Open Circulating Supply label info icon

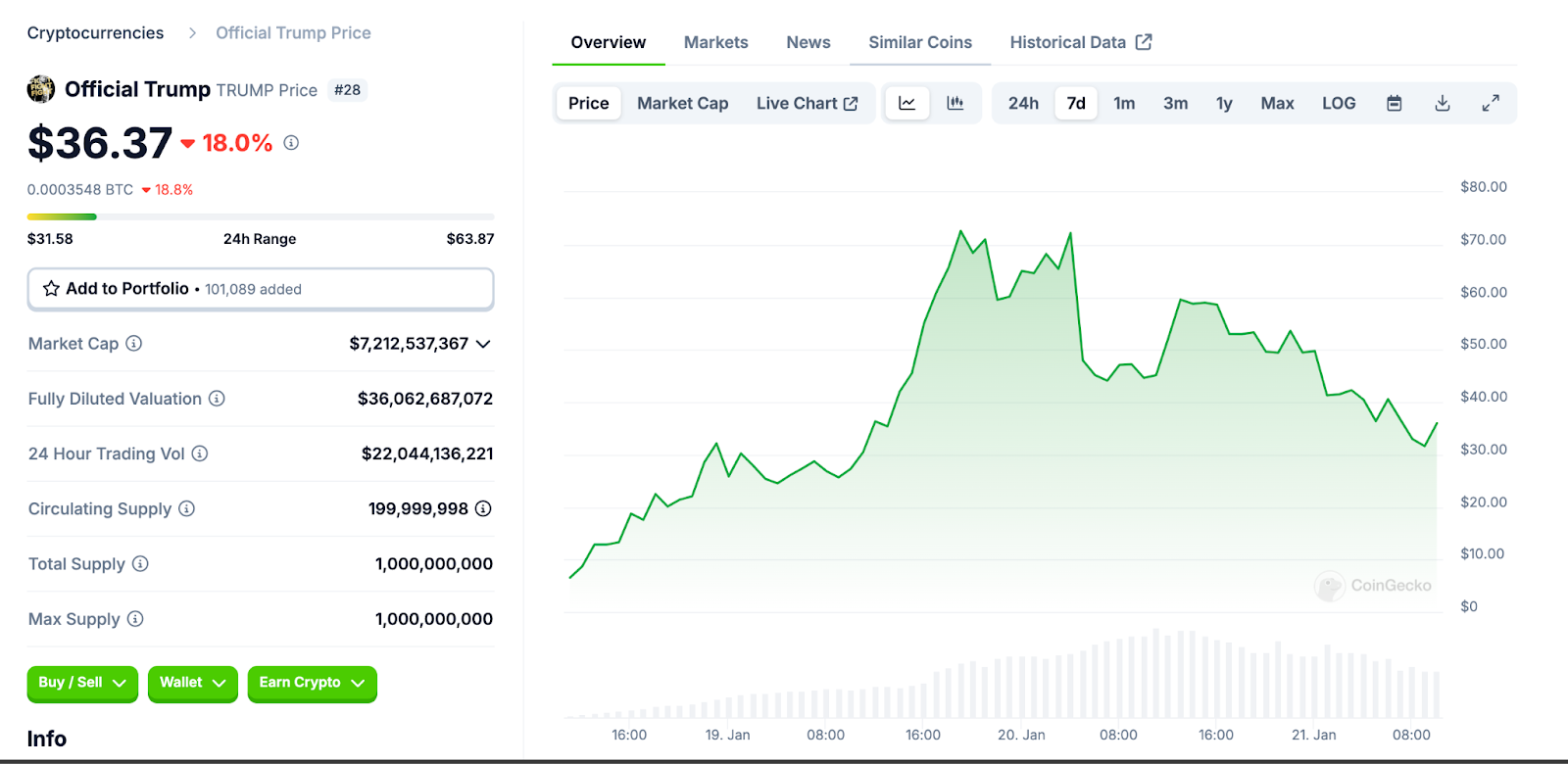pos(187,508)
